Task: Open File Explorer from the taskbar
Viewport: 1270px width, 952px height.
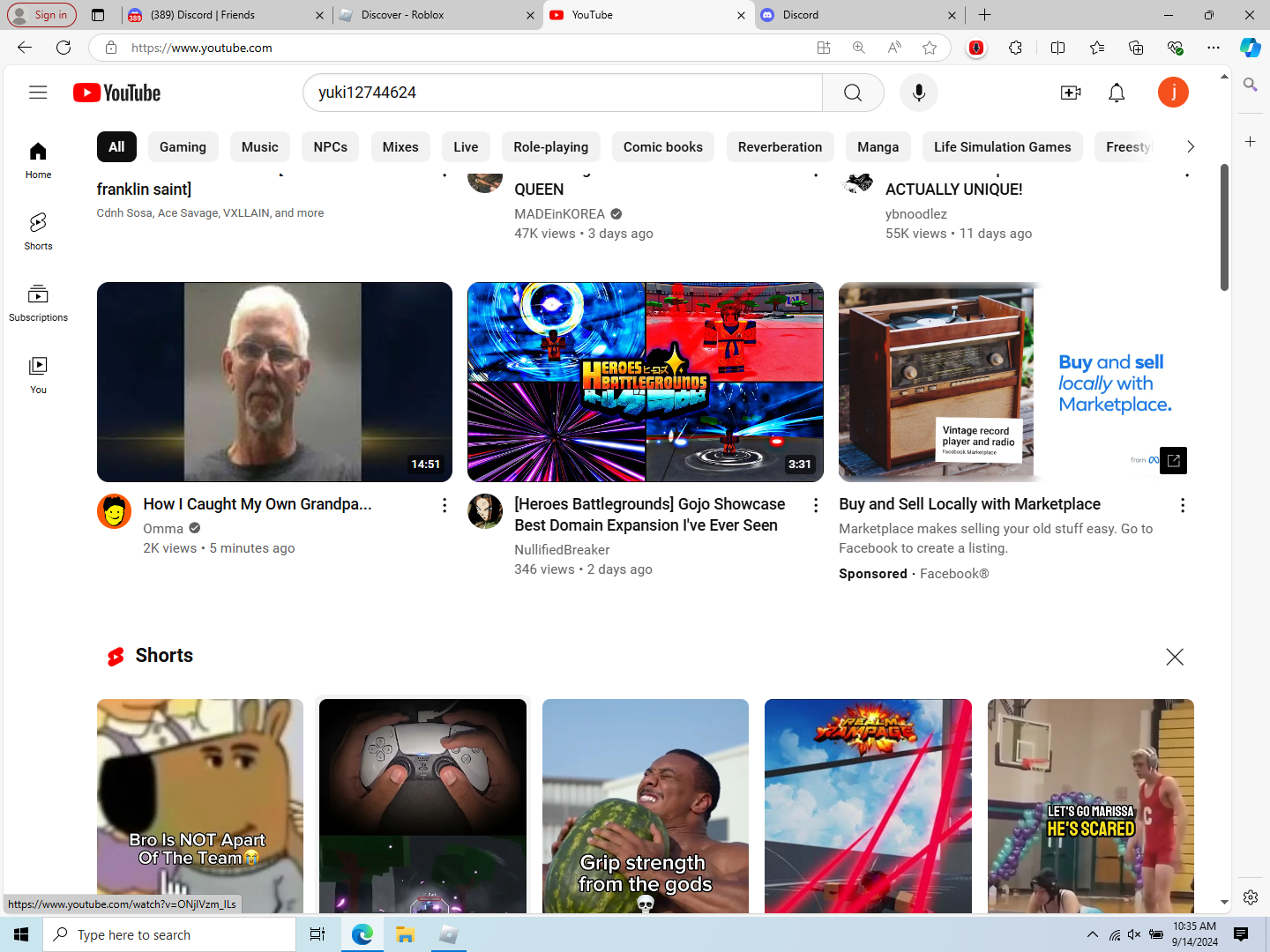Action: coord(405,934)
